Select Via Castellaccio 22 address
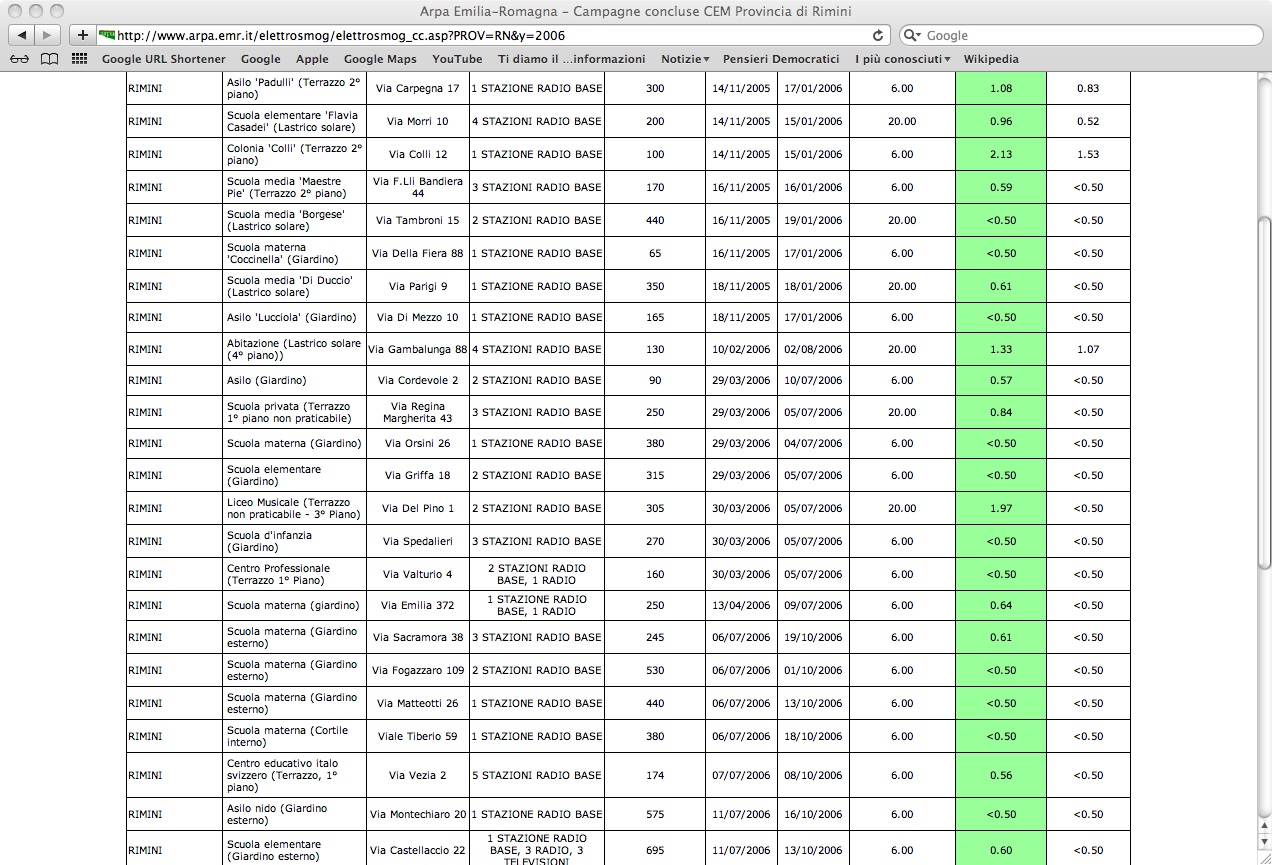The width and height of the screenshot is (1272, 865). (x=417, y=850)
